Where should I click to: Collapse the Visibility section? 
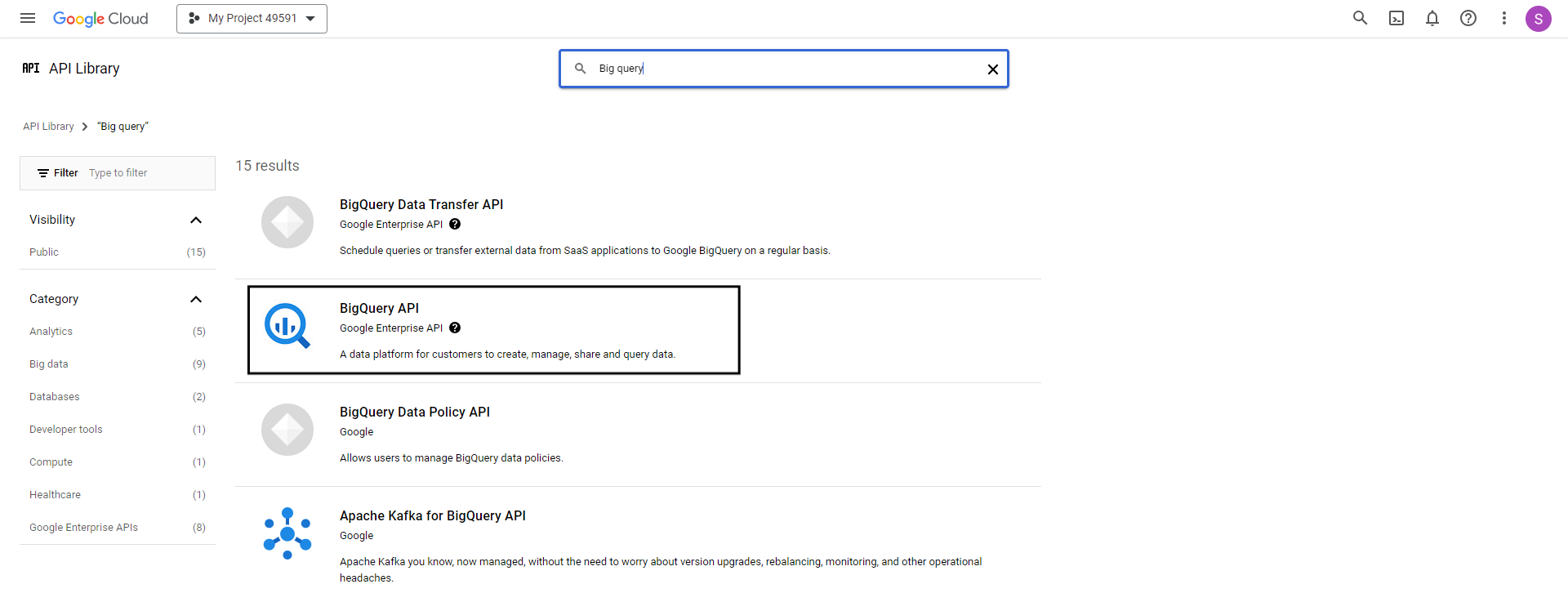point(196,220)
